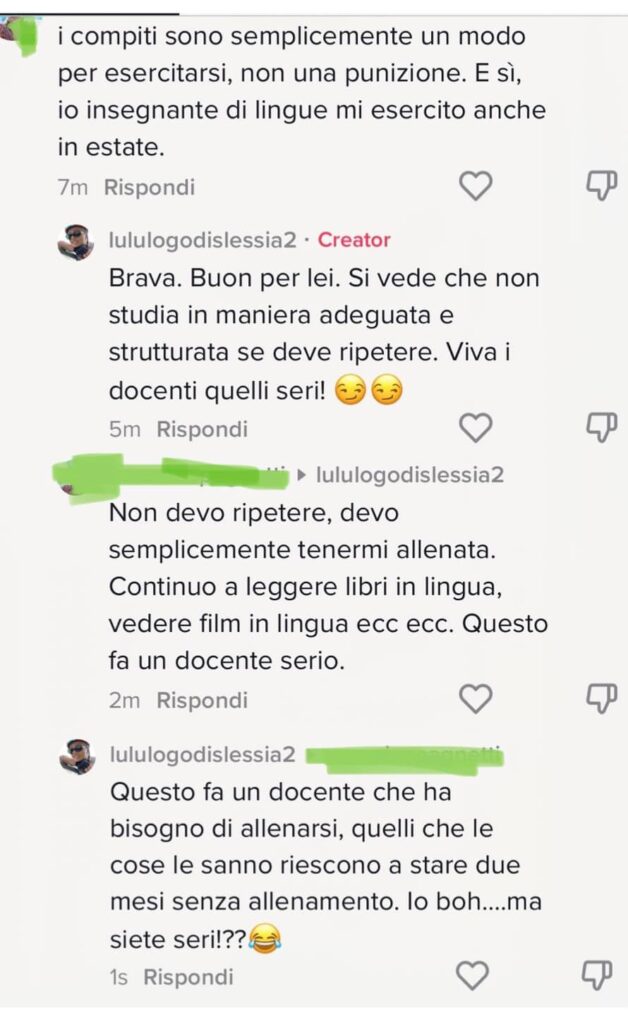Tap Rispondi under the 7m comment
This screenshot has width=628, height=1024.
tap(149, 187)
